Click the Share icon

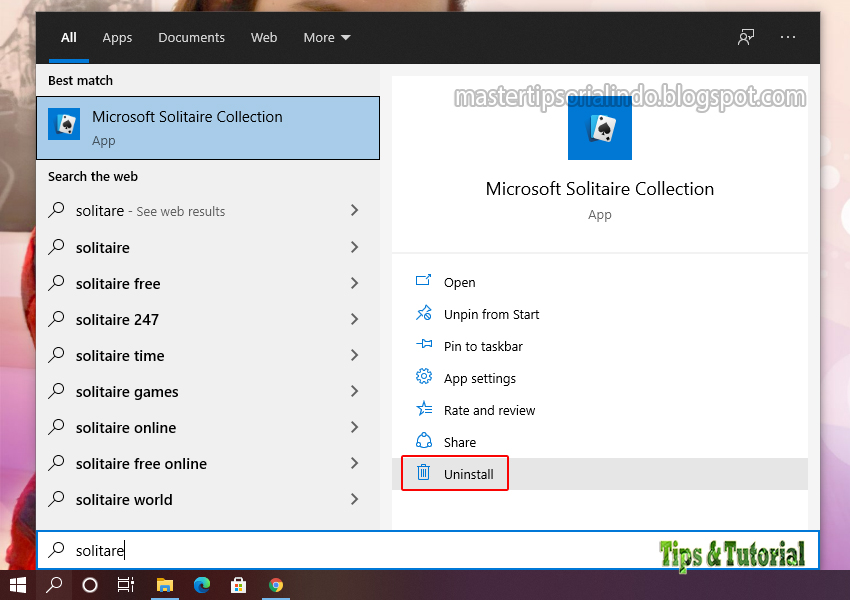424,440
